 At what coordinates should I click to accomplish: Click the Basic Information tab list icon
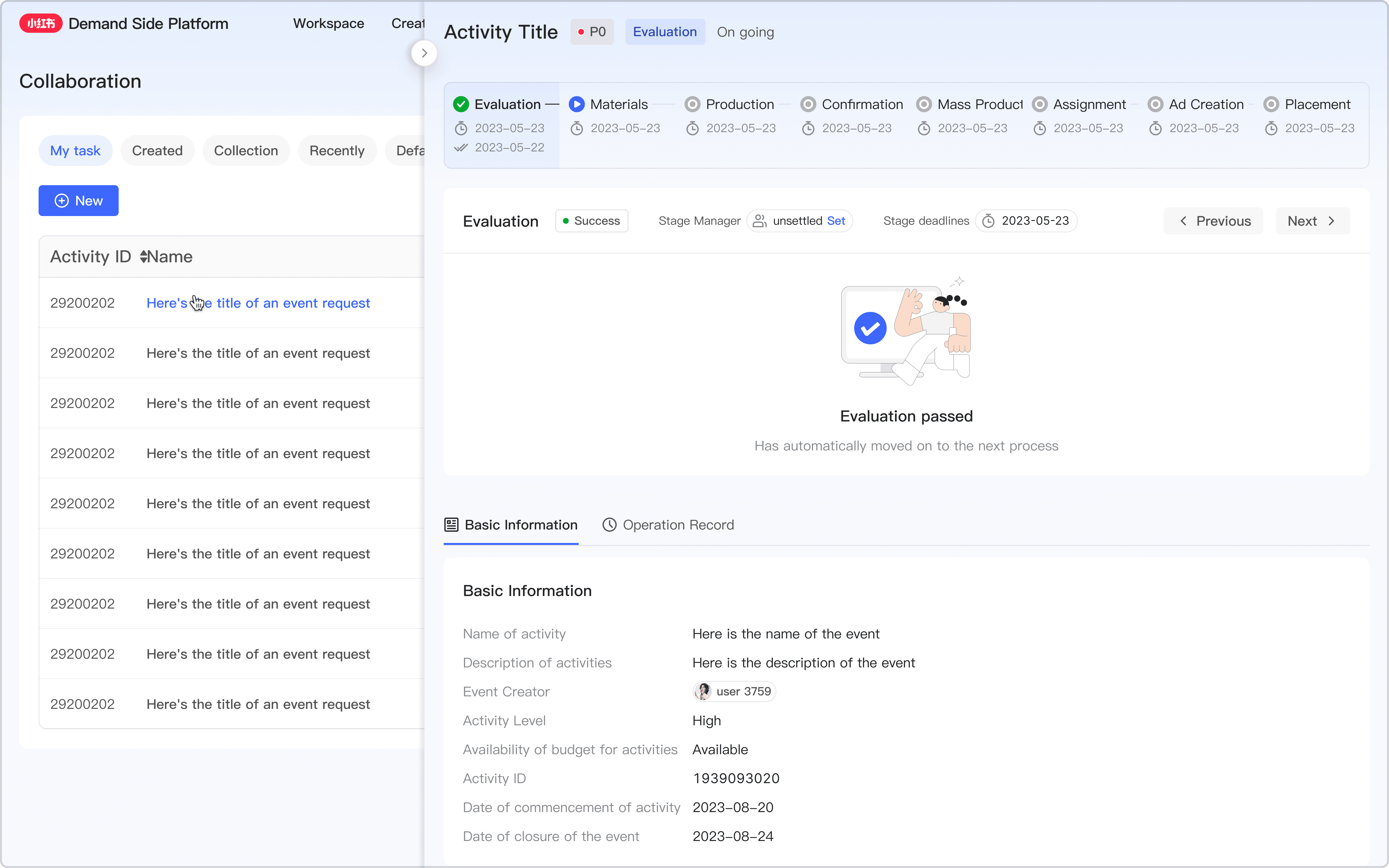452,525
